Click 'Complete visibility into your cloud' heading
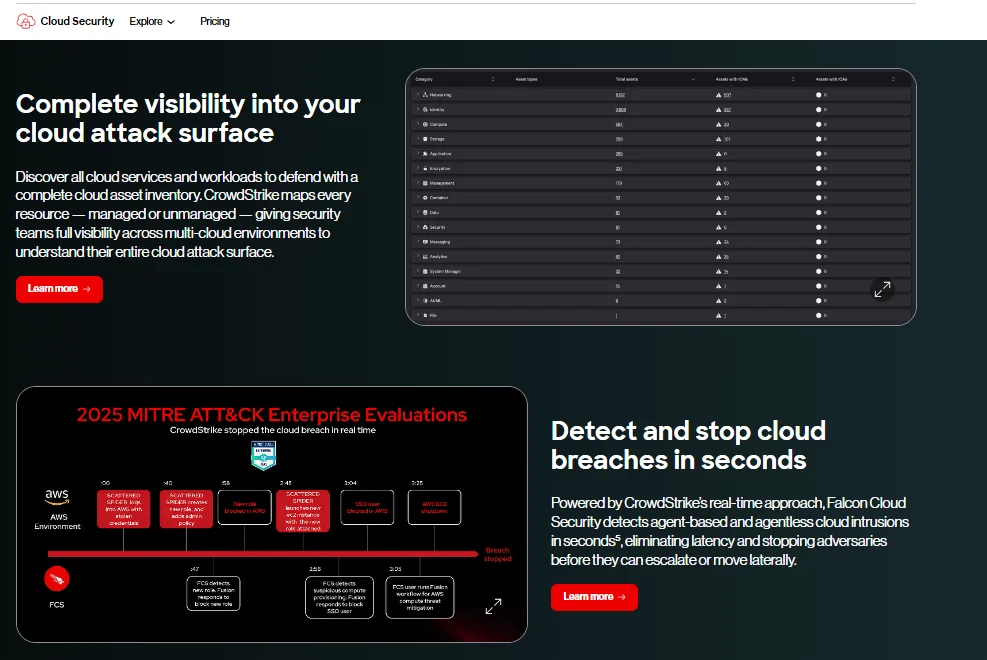The width and height of the screenshot is (987, 660). (x=188, y=118)
